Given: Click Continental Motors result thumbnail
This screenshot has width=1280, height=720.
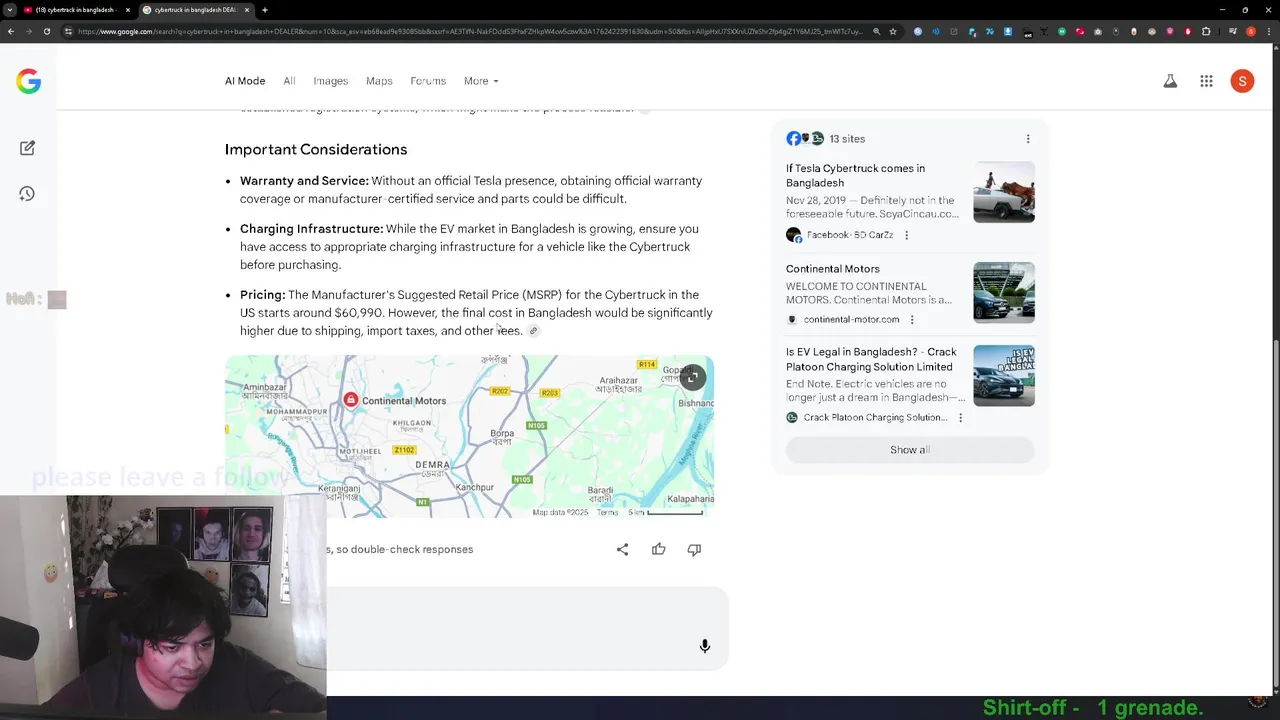Looking at the screenshot, I should click(1004, 292).
